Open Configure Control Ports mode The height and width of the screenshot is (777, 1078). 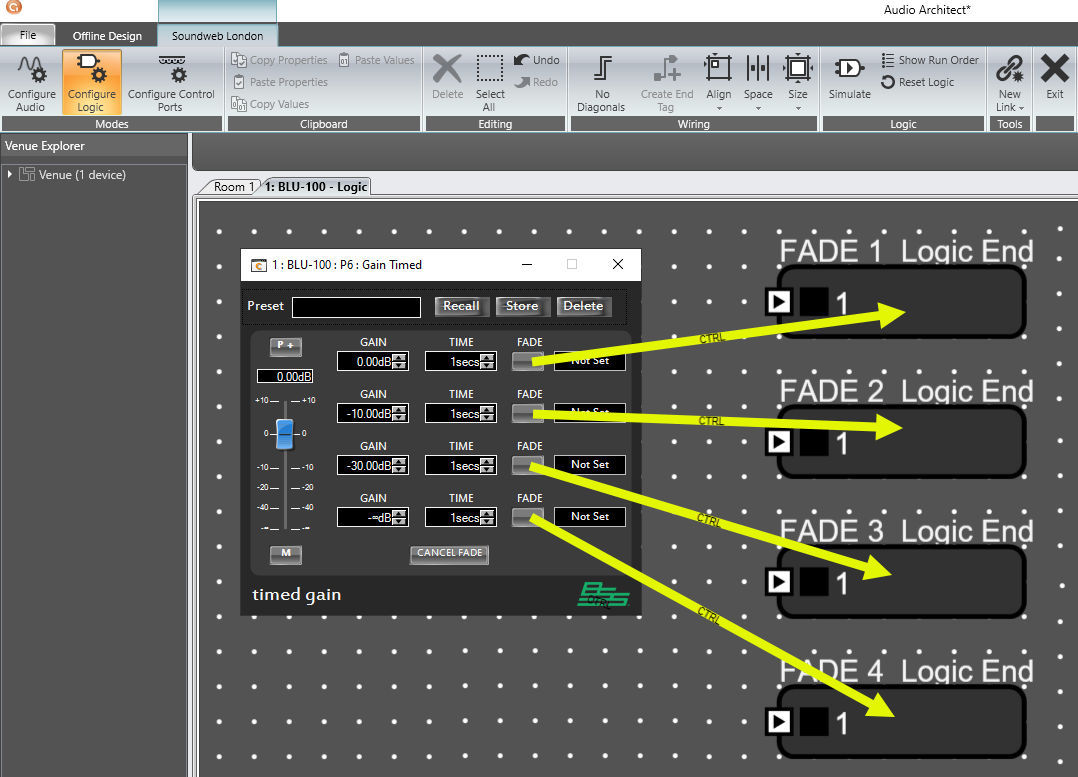(x=171, y=83)
